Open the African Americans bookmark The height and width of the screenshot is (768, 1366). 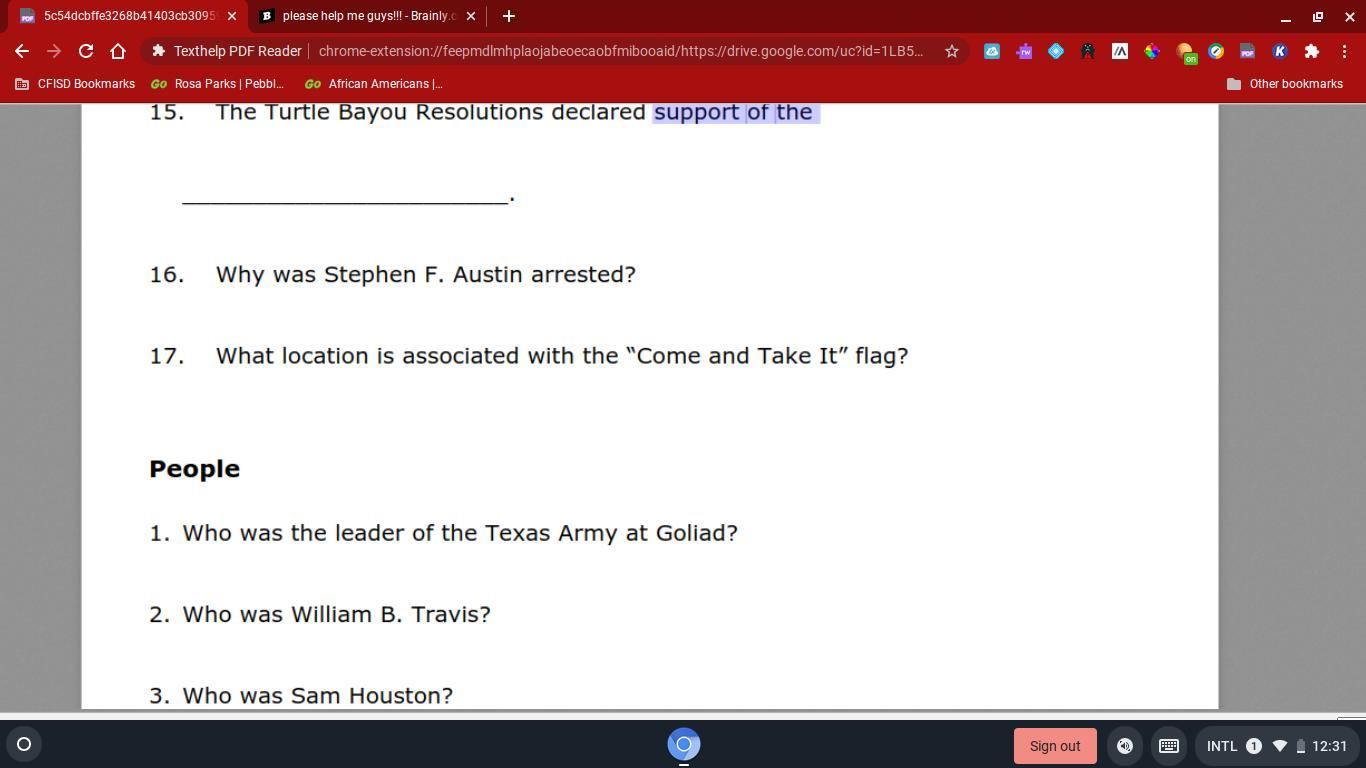[374, 84]
